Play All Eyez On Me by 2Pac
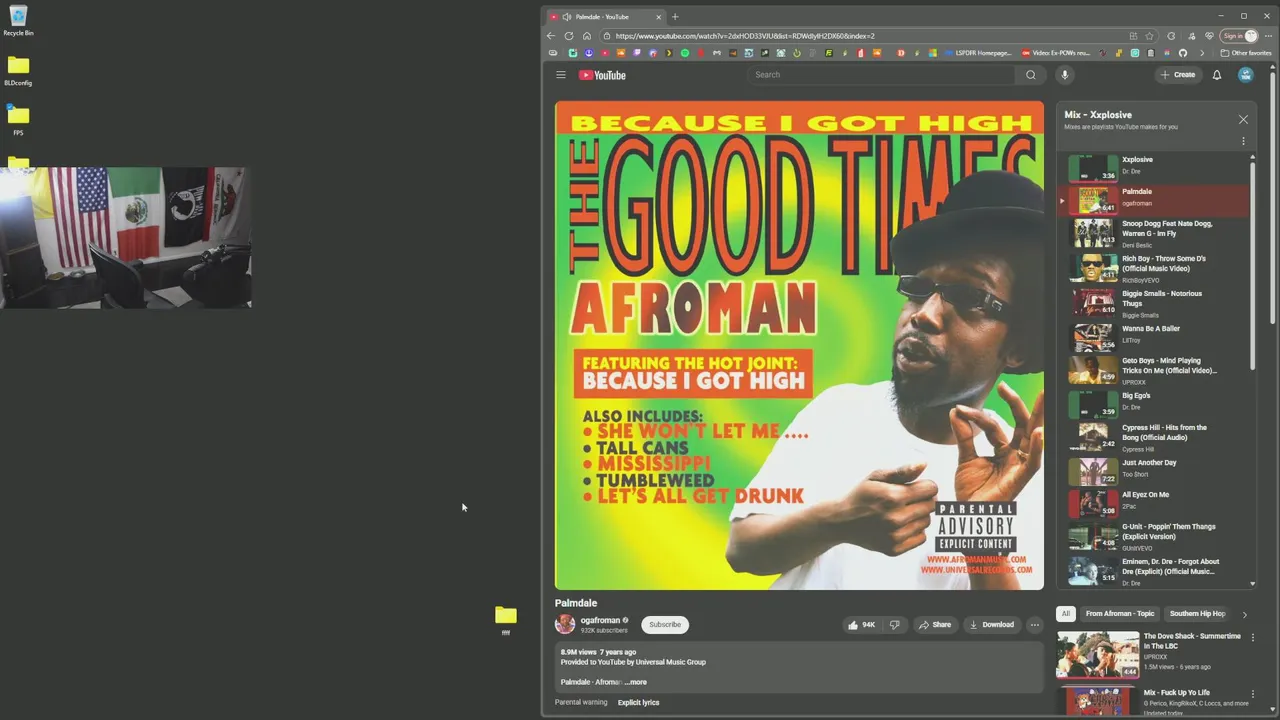The width and height of the screenshot is (1280, 720). click(x=1155, y=502)
